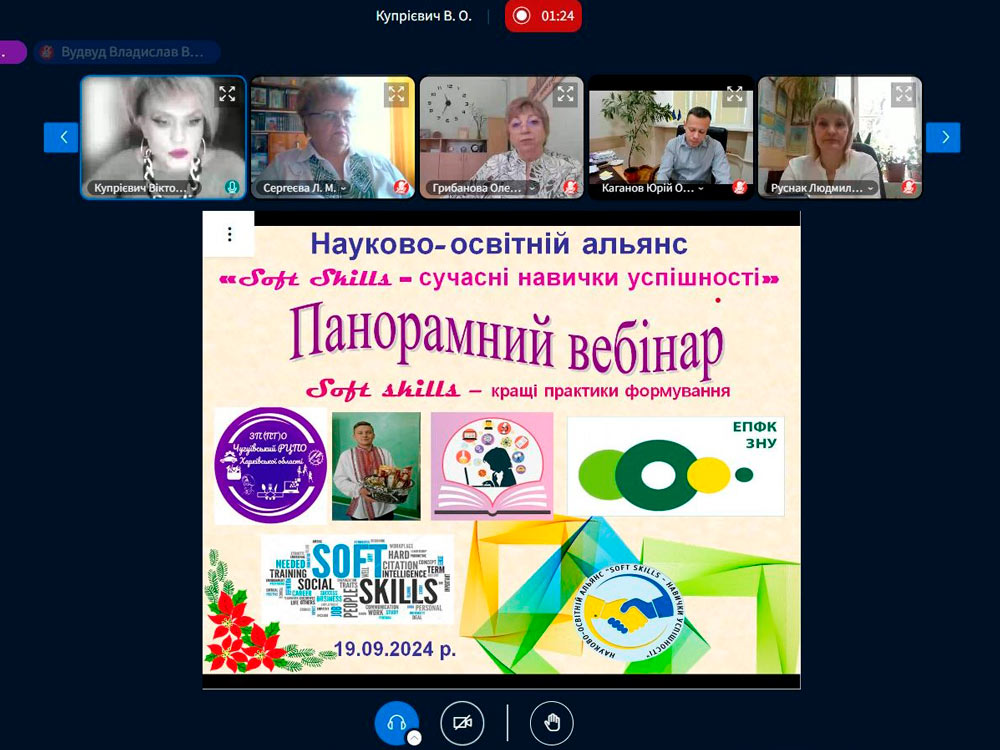Fullscreen Грибанова Олена's webcam video
Viewport: 1000px width, 750px height.
click(566, 94)
